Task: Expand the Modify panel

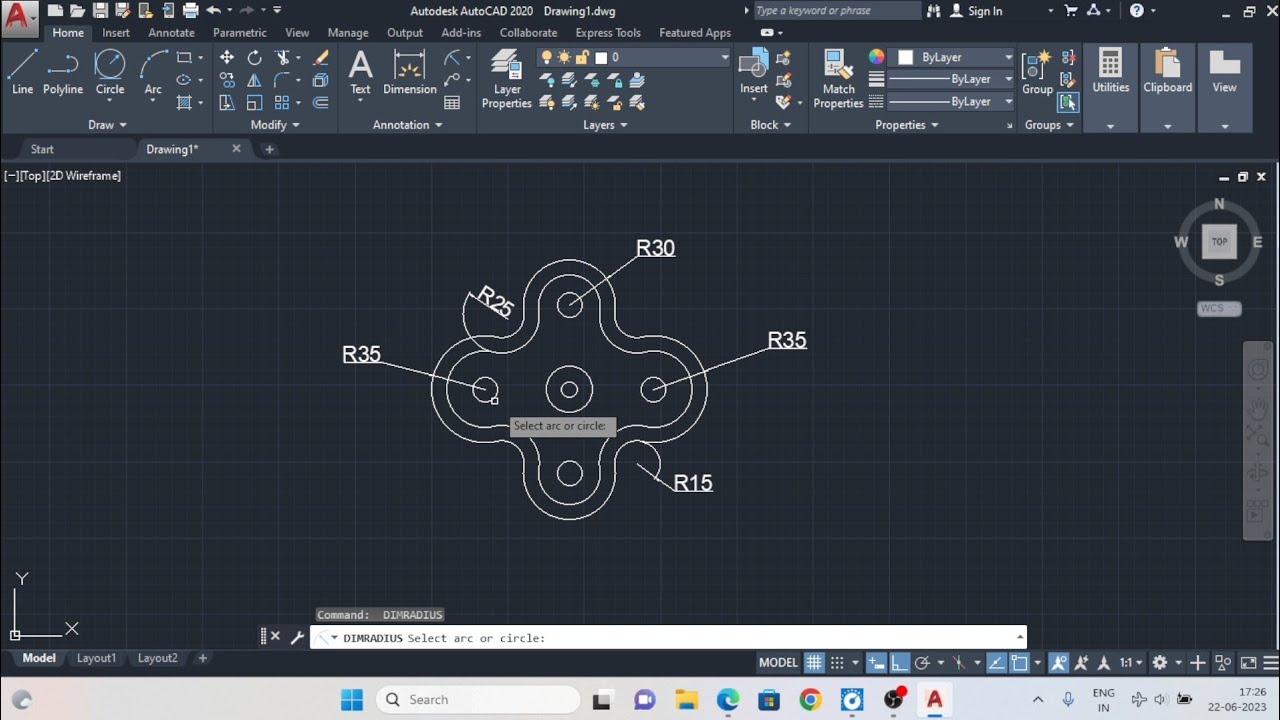Action: (275, 125)
